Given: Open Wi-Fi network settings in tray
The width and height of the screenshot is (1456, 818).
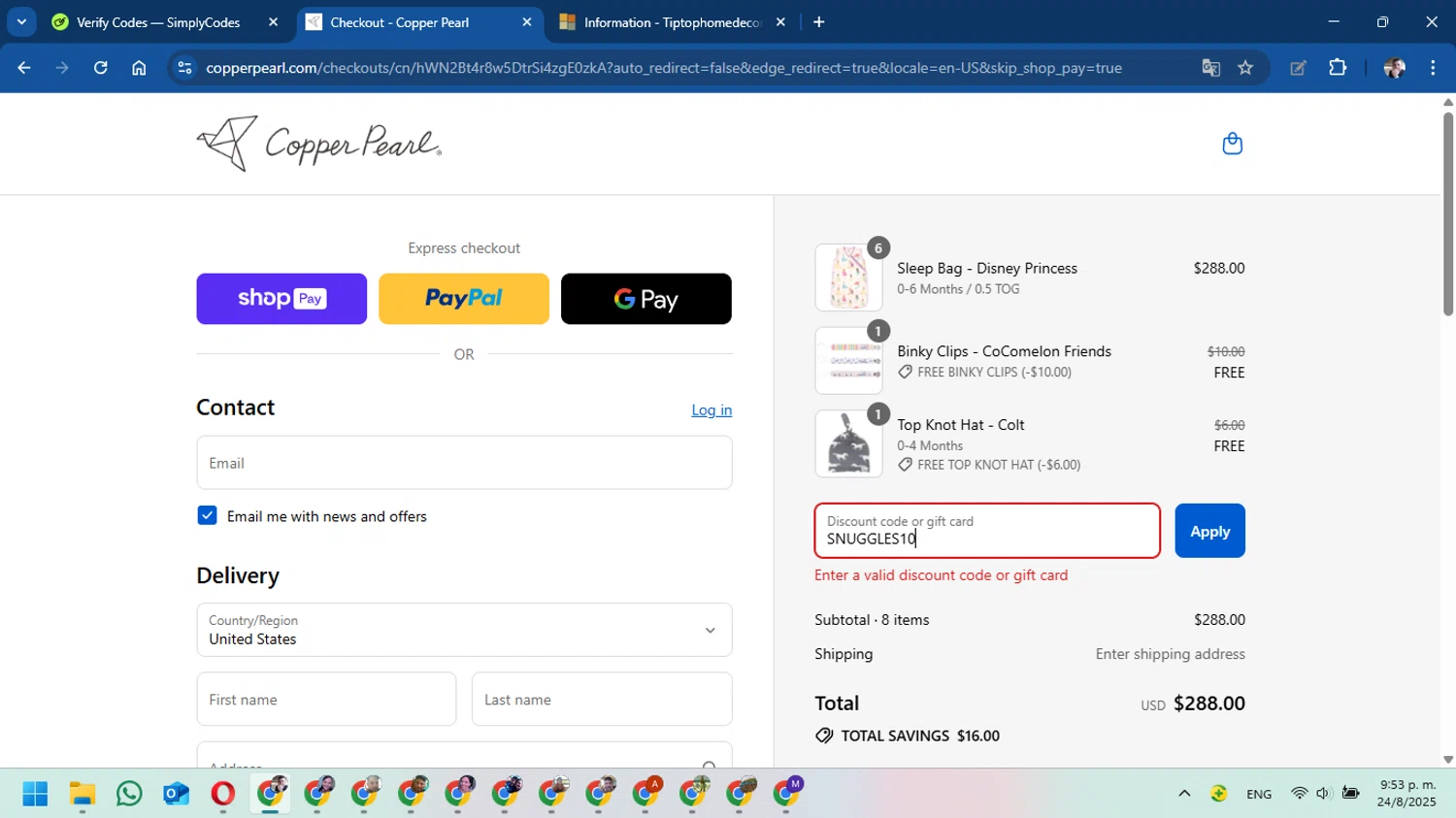Looking at the screenshot, I should 1299,793.
